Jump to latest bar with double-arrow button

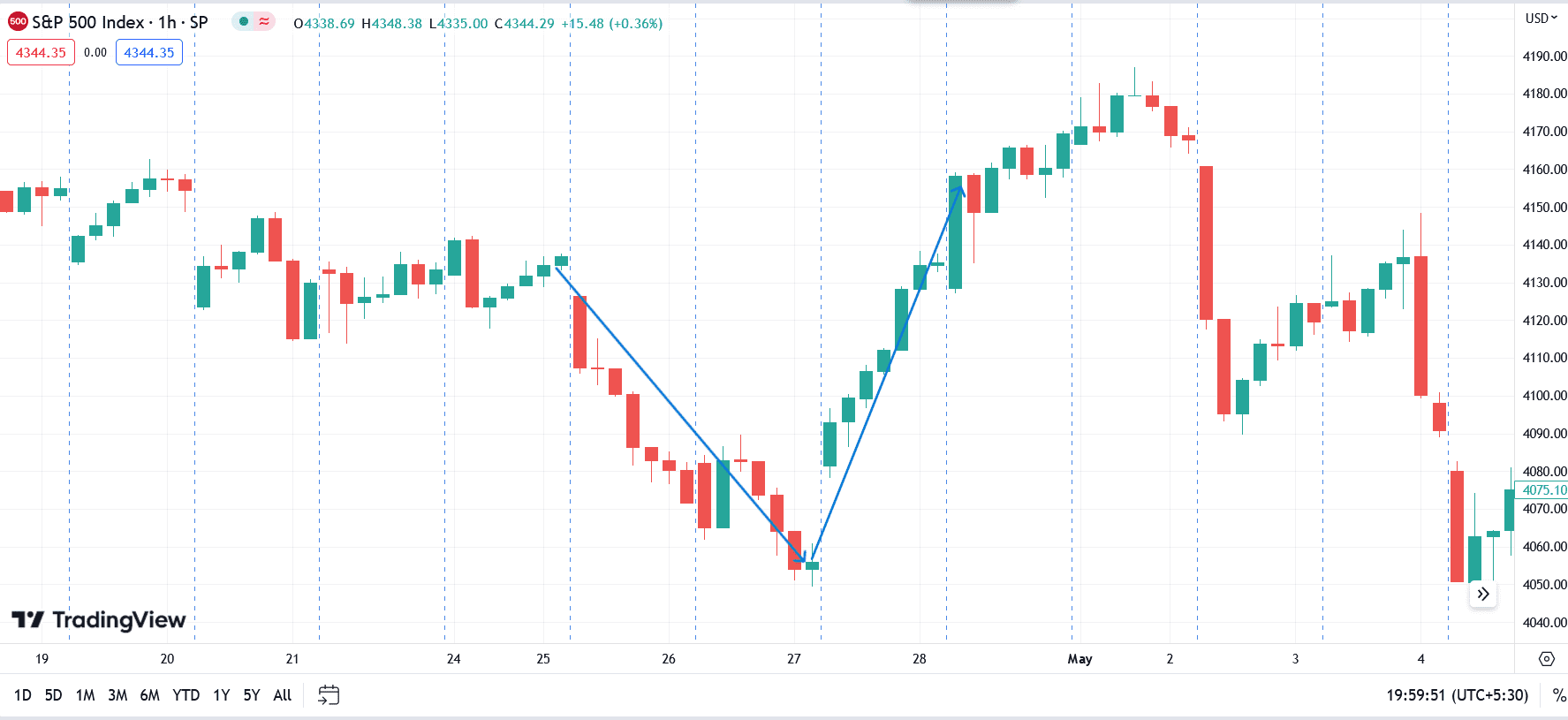[x=1483, y=594]
